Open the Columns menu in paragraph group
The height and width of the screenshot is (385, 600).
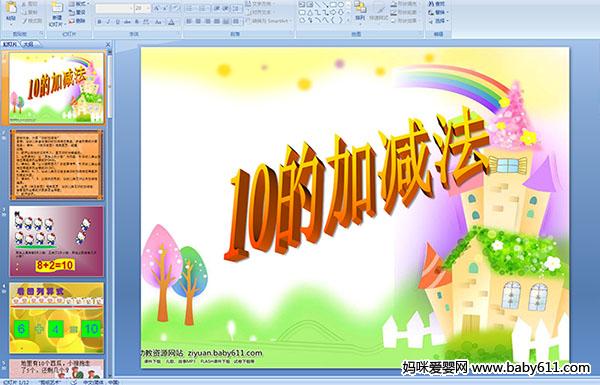point(236,21)
